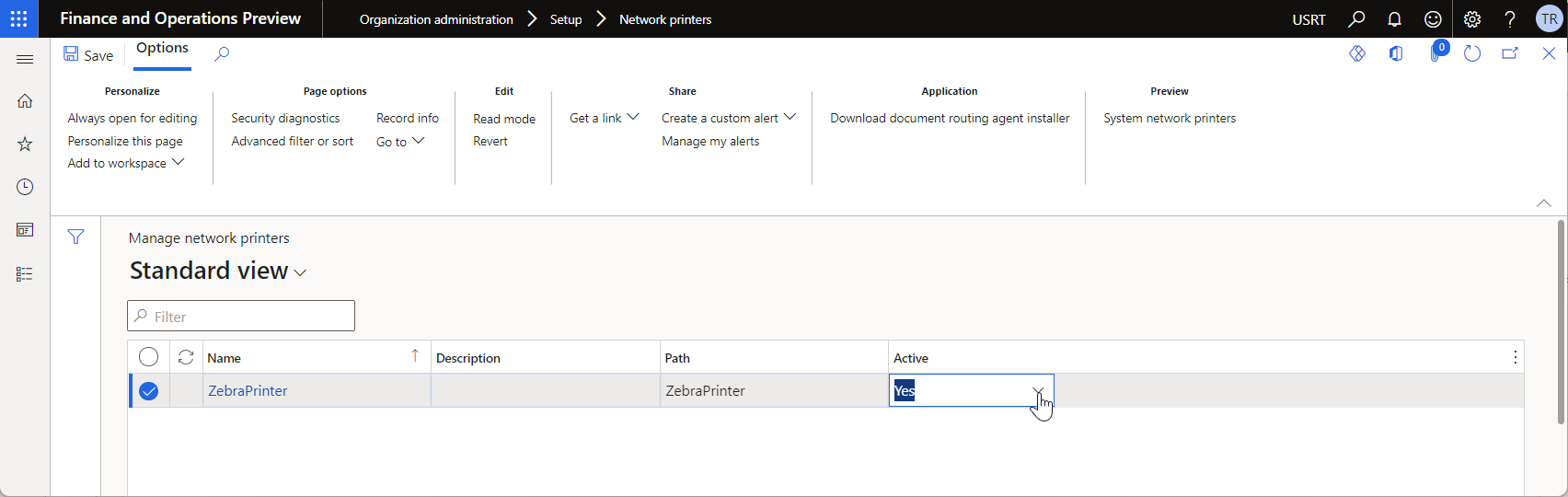The height and width of the screenshot is (497, 1568).
Task: Click the Save button
Action: tap(88, 55)
